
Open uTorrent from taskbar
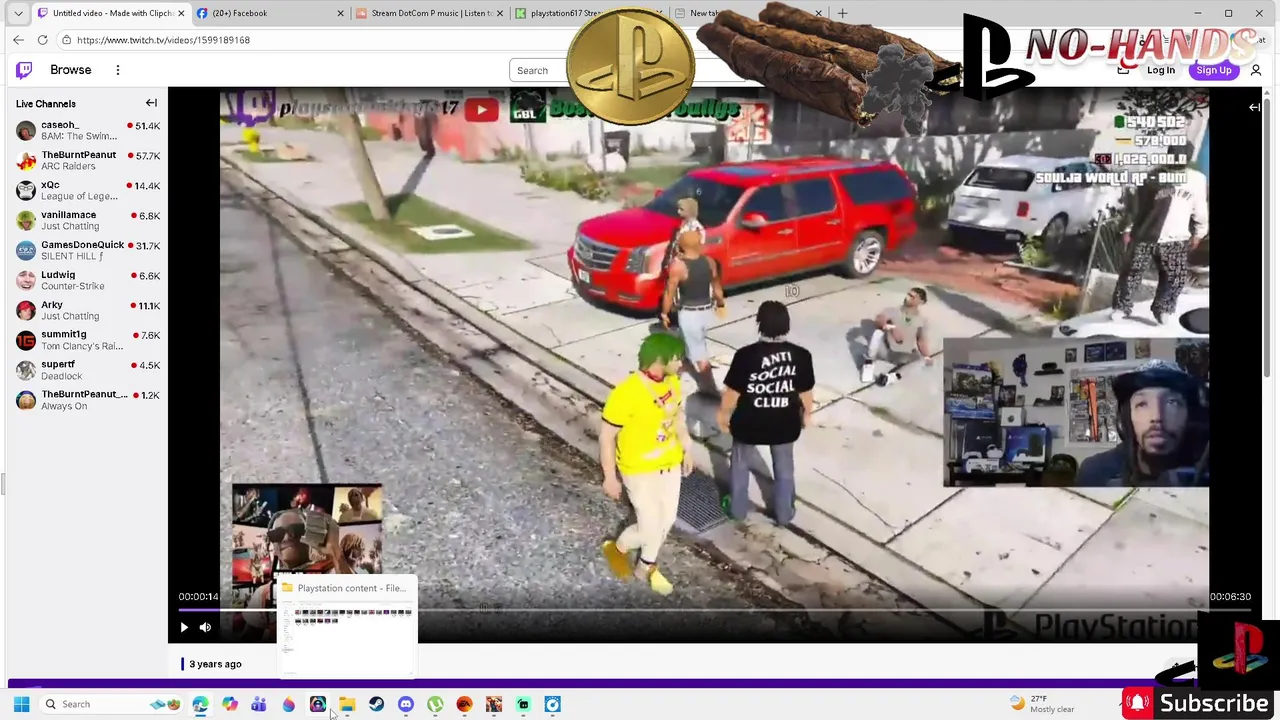pos(435,704)
